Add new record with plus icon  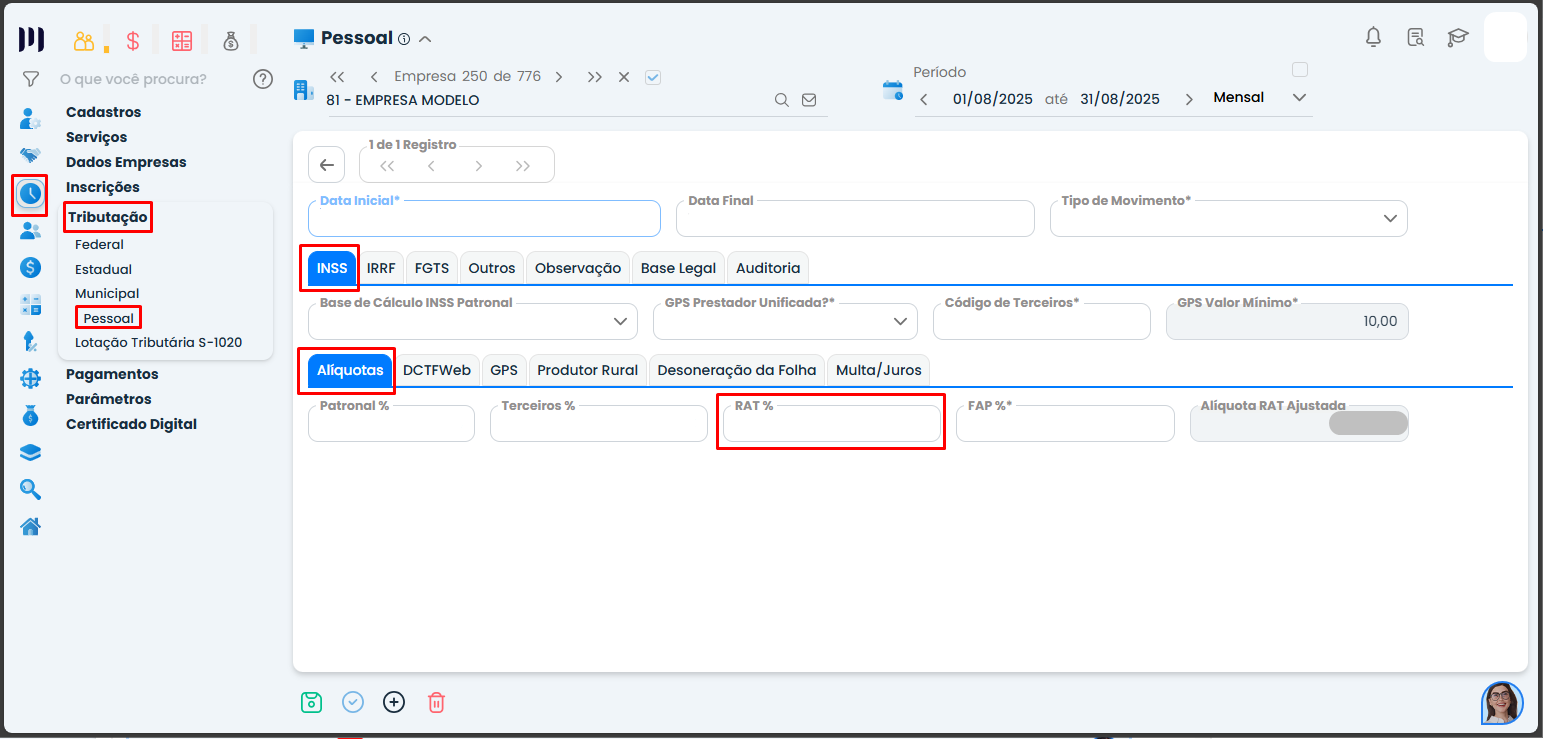(394, 702)
